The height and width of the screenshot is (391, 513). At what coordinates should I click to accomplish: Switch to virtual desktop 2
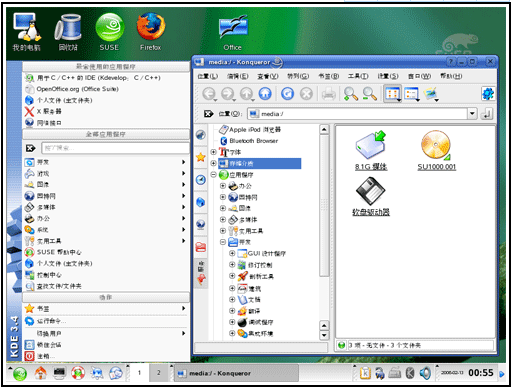(159, 373)
